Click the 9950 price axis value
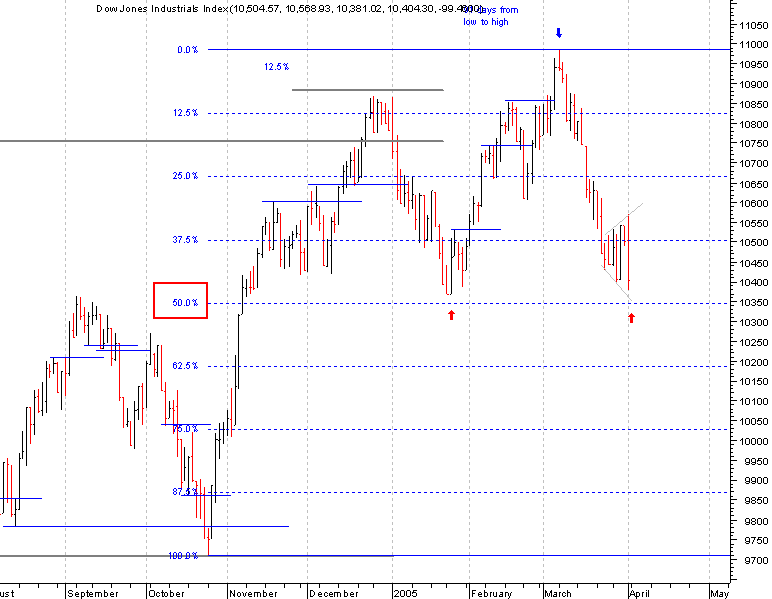 (755, 462)
